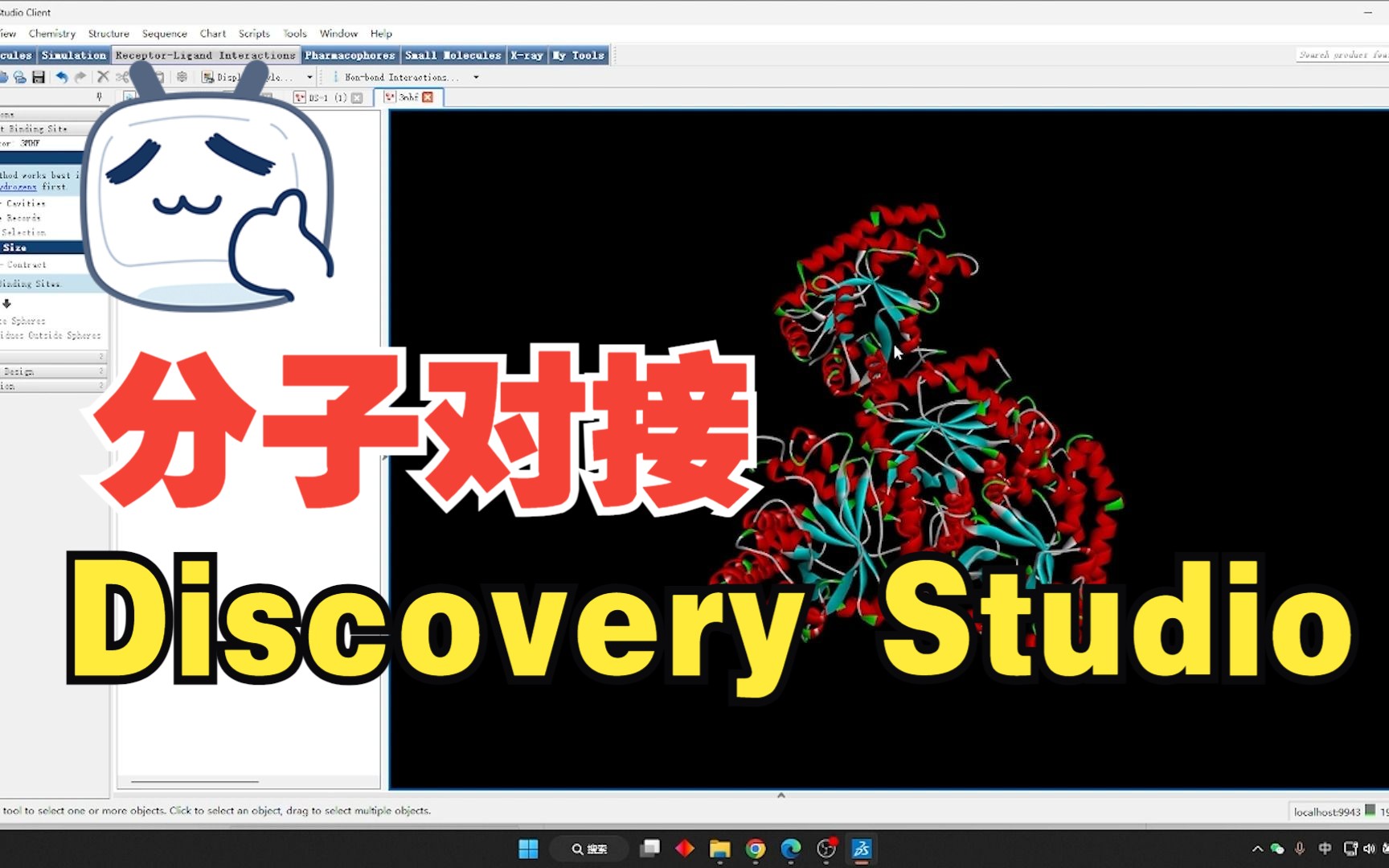Open the Chemistry menu
This screenshot has width=1389, height=868.
click(x=51, y=33)
